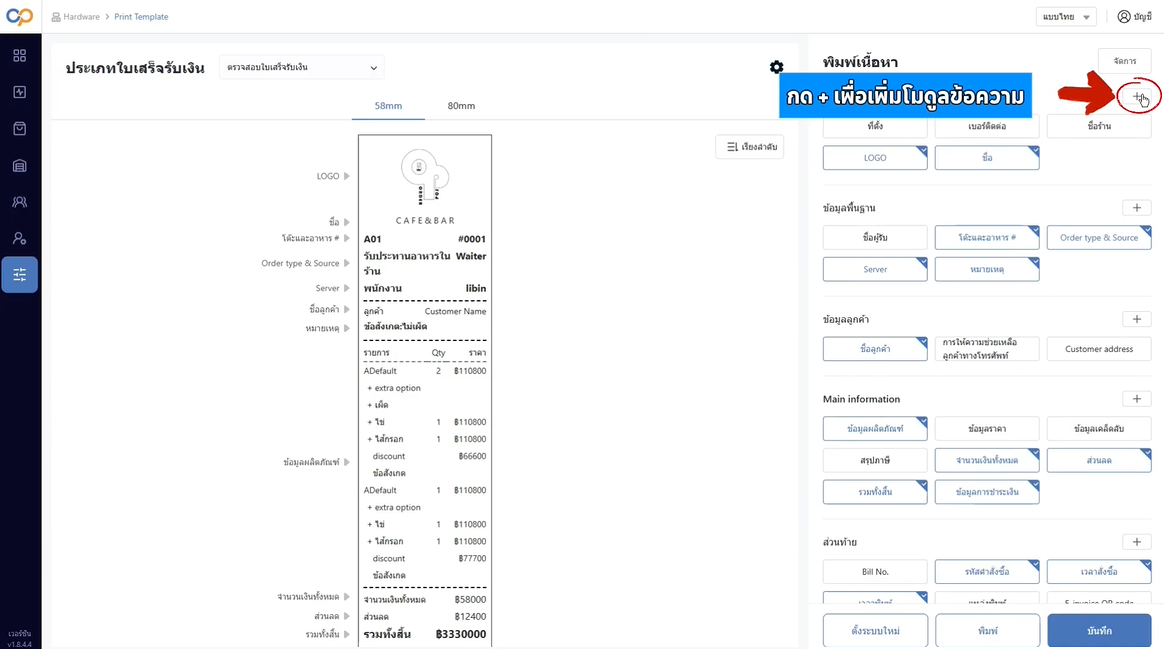Toggle the โต๊ะและอาหาร # module
The height and width of the screenshot is (649, 1164).
pos(987,238)
